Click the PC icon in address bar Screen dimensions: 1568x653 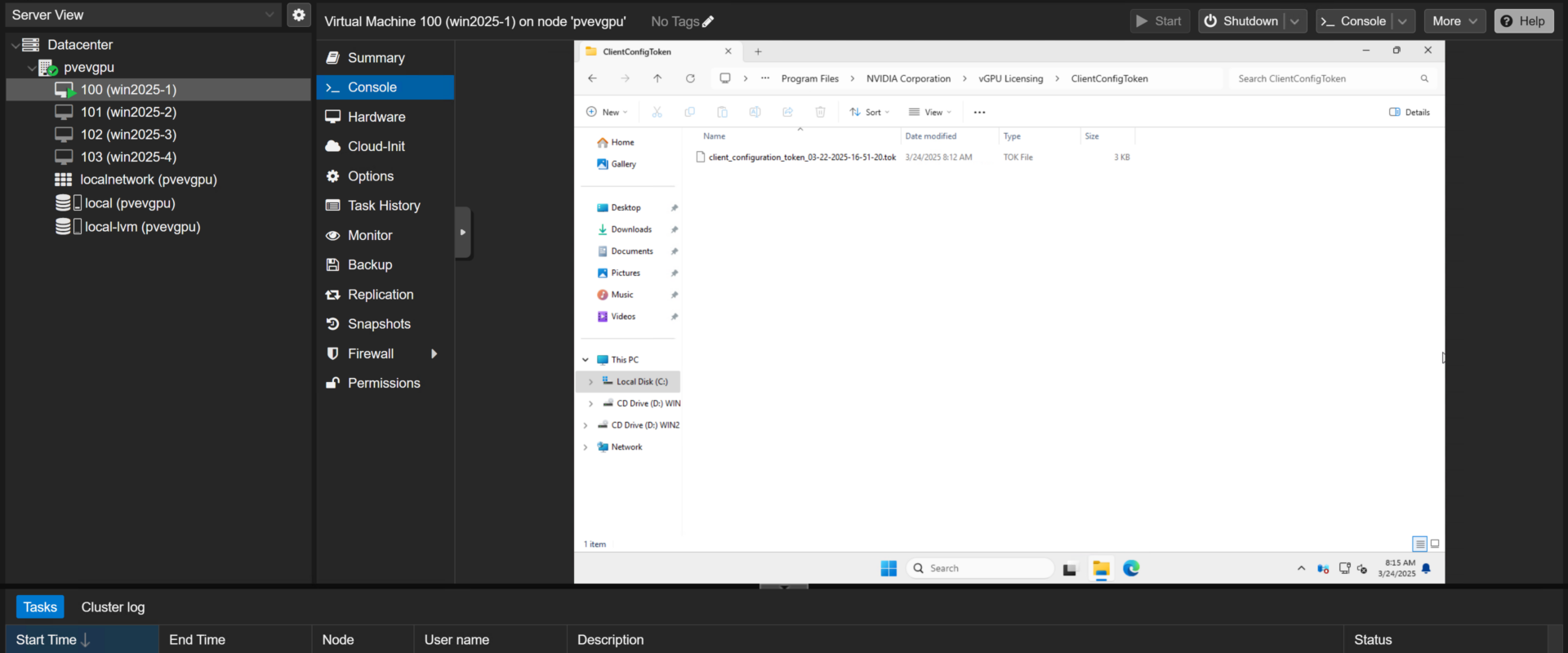[x=724, y=78]
